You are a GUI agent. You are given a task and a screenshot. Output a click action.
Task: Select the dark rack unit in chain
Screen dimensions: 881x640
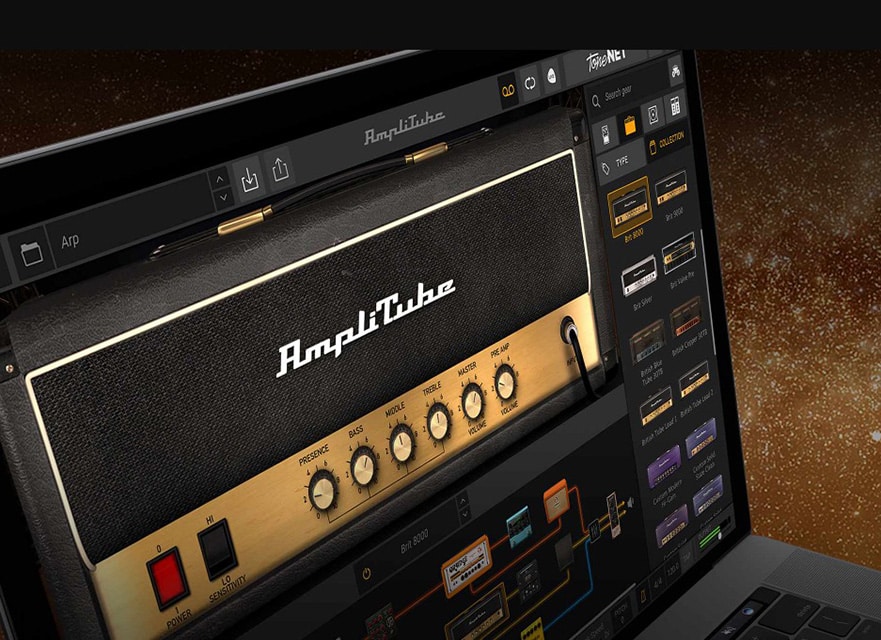point(528,581)
